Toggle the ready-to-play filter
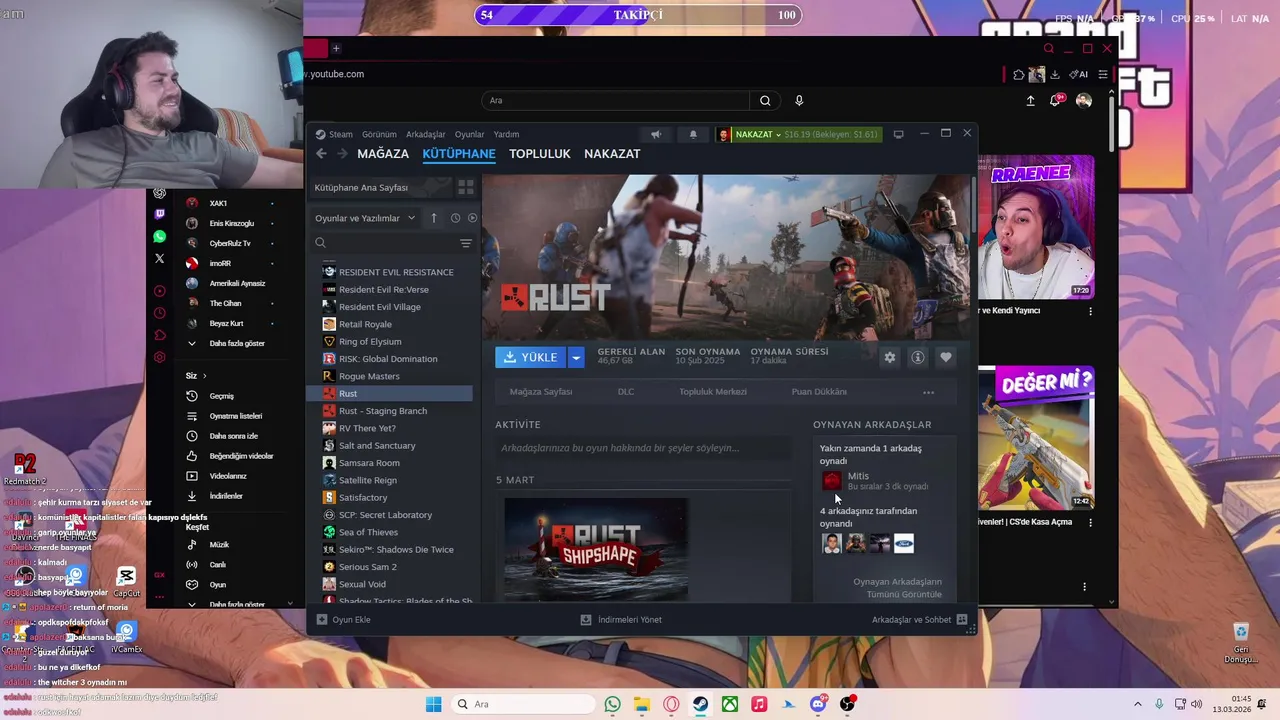The image size is (1280, 720). pos(472,218)
